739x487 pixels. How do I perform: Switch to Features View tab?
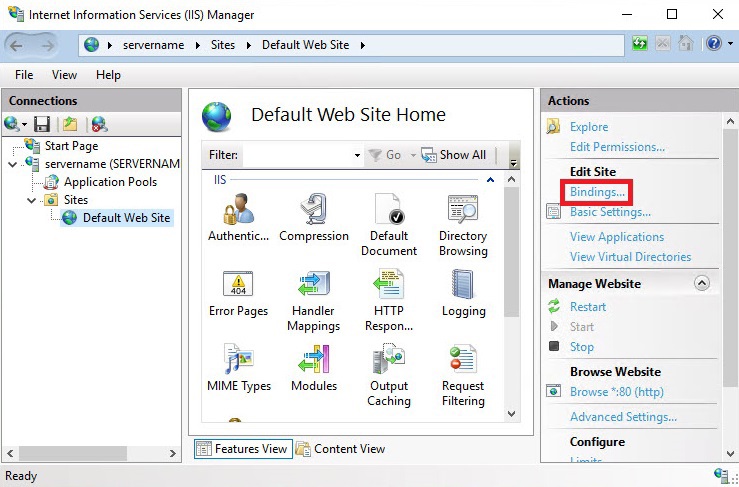point(243,449)
